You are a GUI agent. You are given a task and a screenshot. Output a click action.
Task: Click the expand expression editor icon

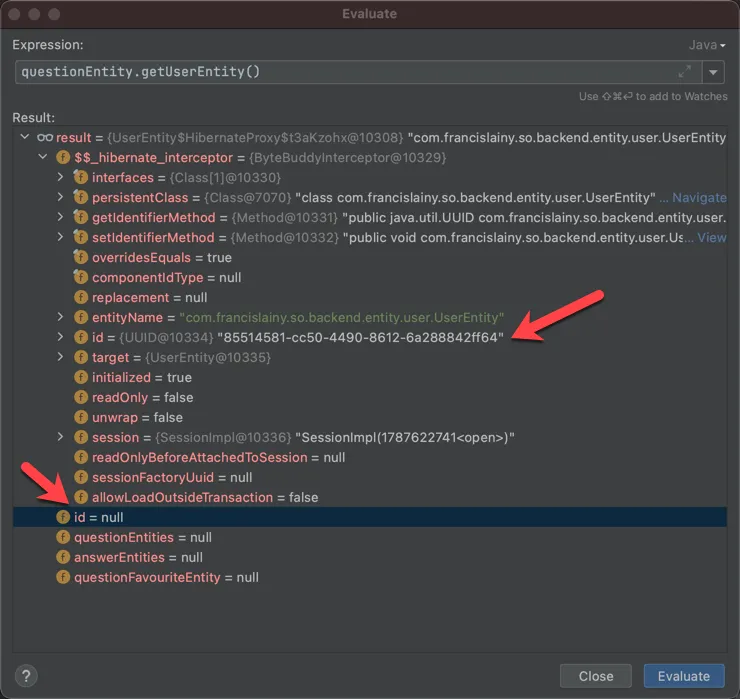(684, 72)
